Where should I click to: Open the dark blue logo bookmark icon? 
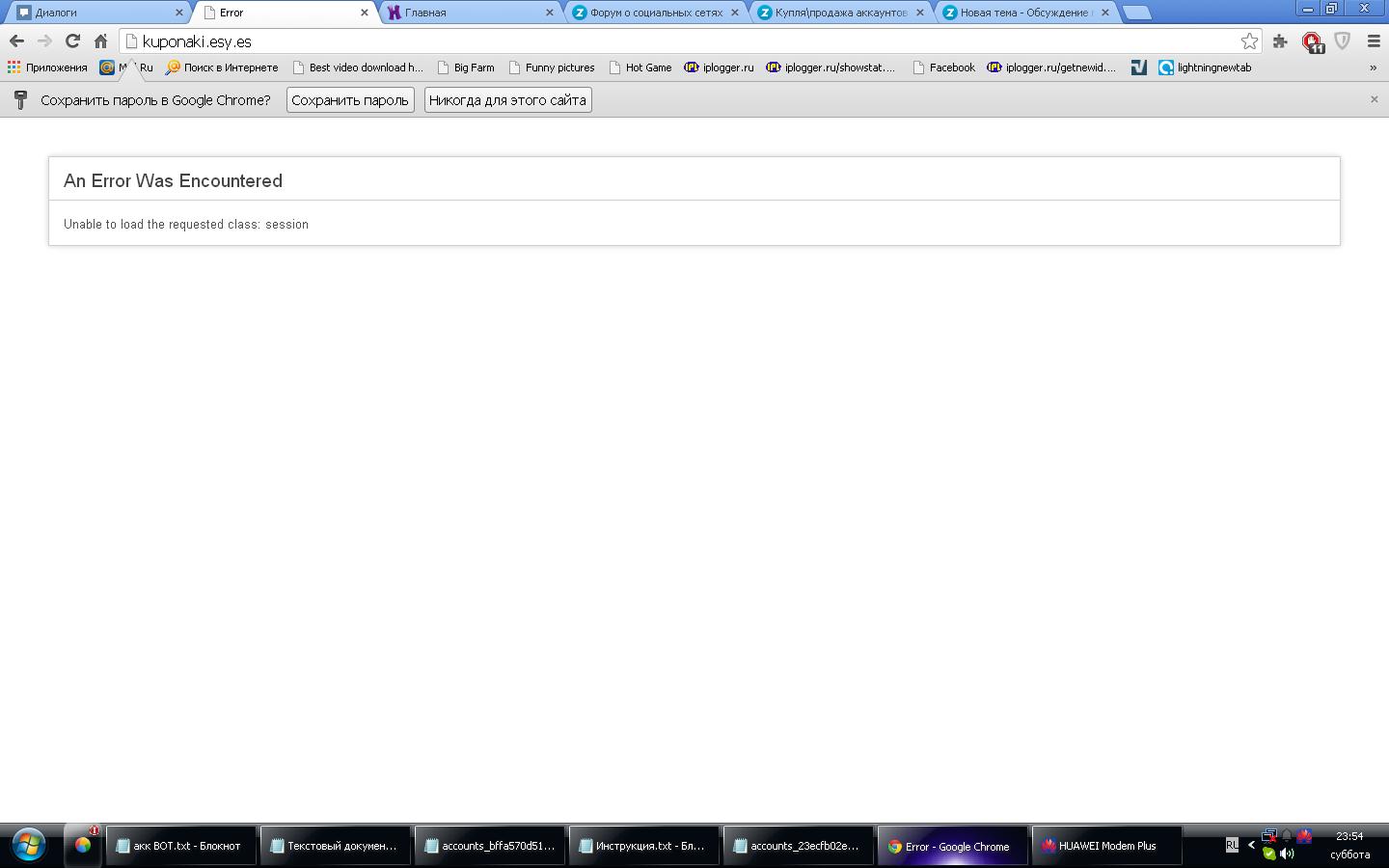click(x=1139, y=68)
